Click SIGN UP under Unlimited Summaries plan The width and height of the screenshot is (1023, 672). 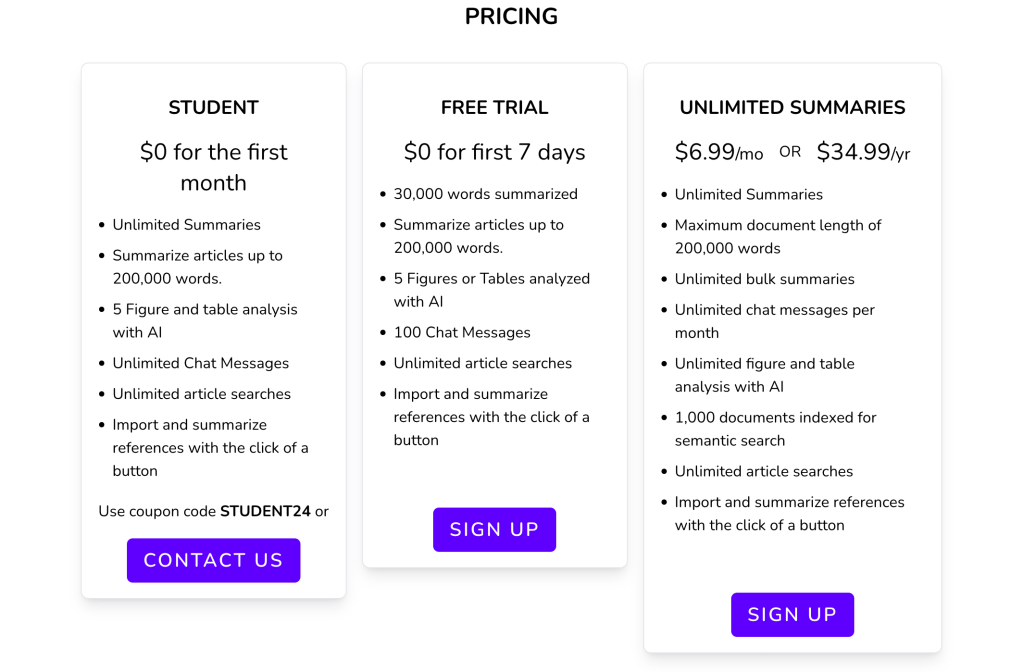point(792,614)
